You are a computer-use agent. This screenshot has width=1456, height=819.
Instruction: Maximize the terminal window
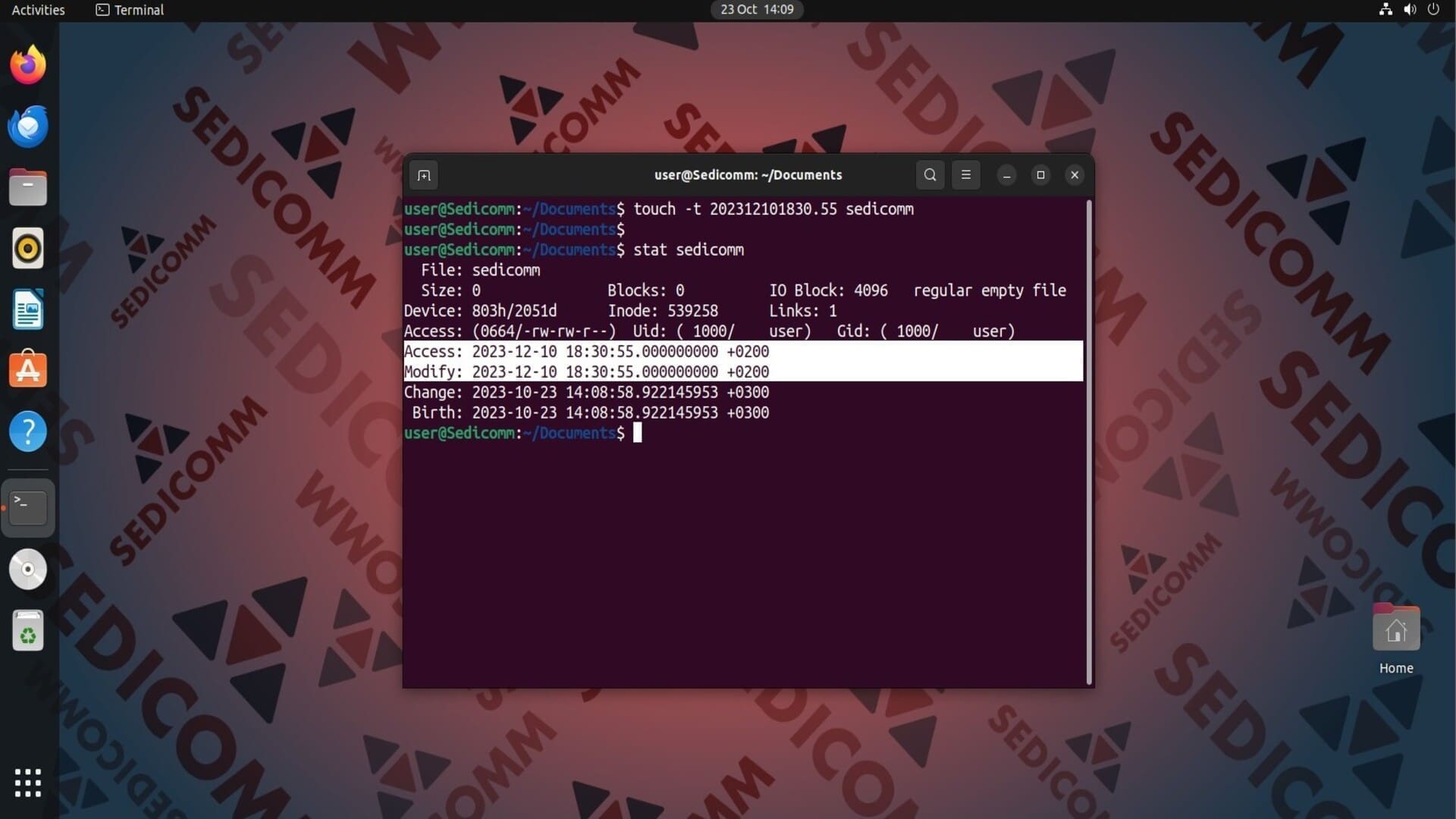1040,175
